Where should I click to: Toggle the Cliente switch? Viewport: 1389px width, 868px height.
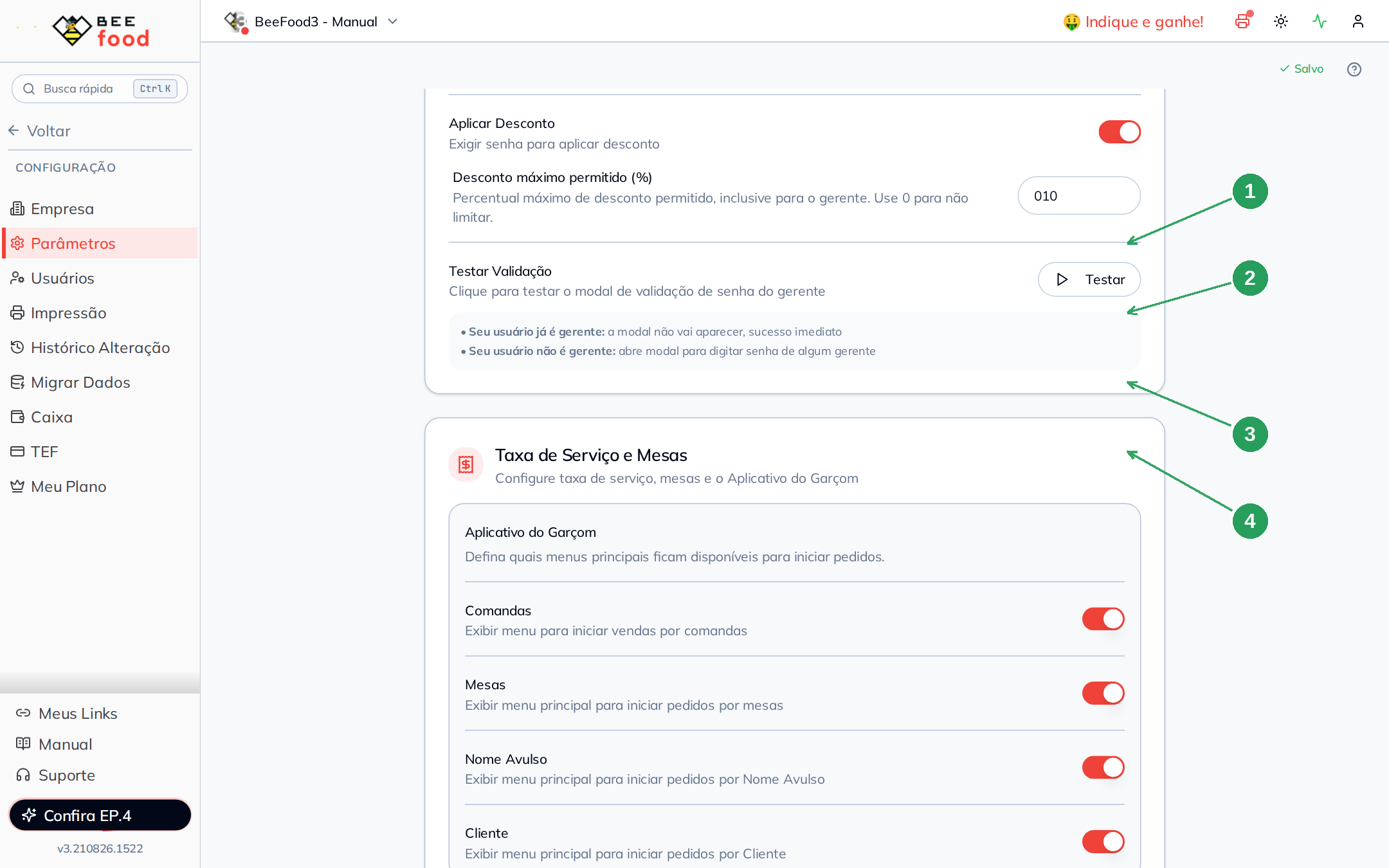pyautogui.click(x=1103, y=842)
